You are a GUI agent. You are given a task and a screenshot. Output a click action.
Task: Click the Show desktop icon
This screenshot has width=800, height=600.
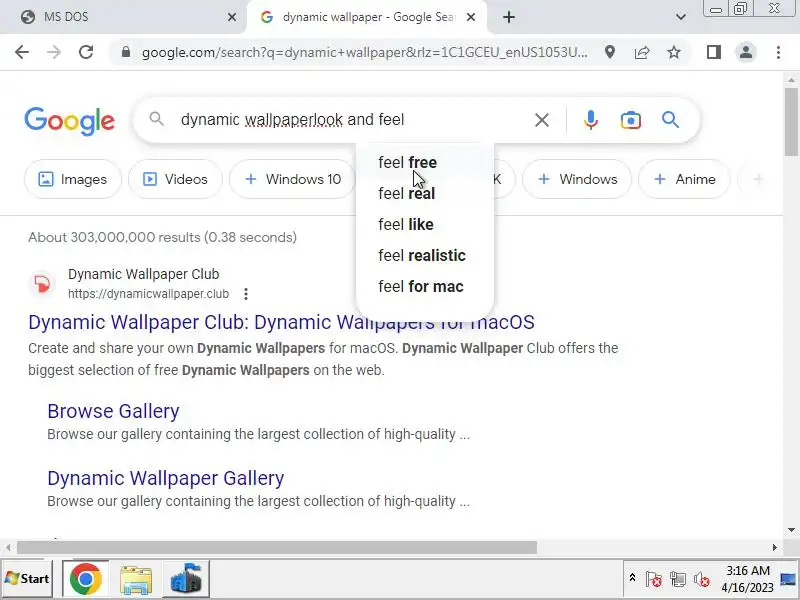tap(789, 579)
